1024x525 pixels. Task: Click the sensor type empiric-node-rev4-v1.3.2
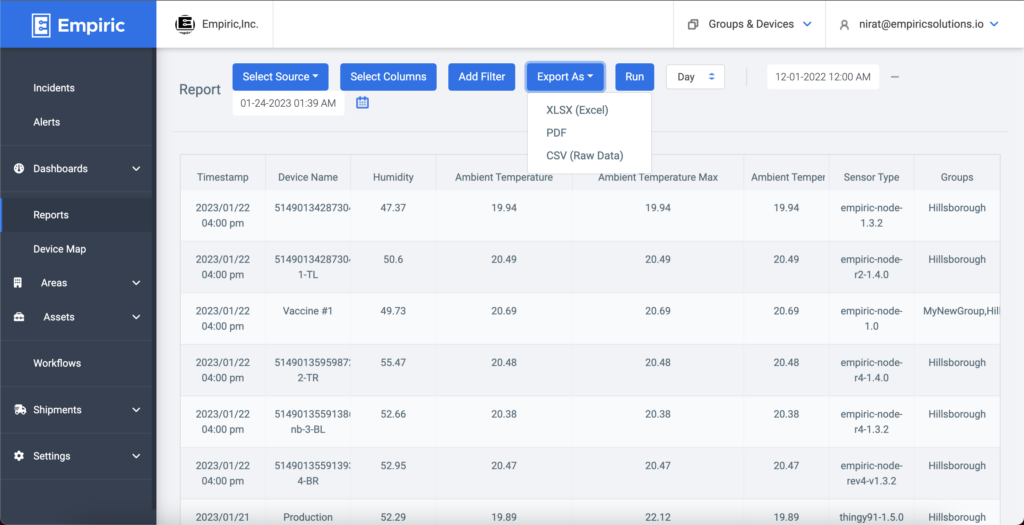point(871,473)
